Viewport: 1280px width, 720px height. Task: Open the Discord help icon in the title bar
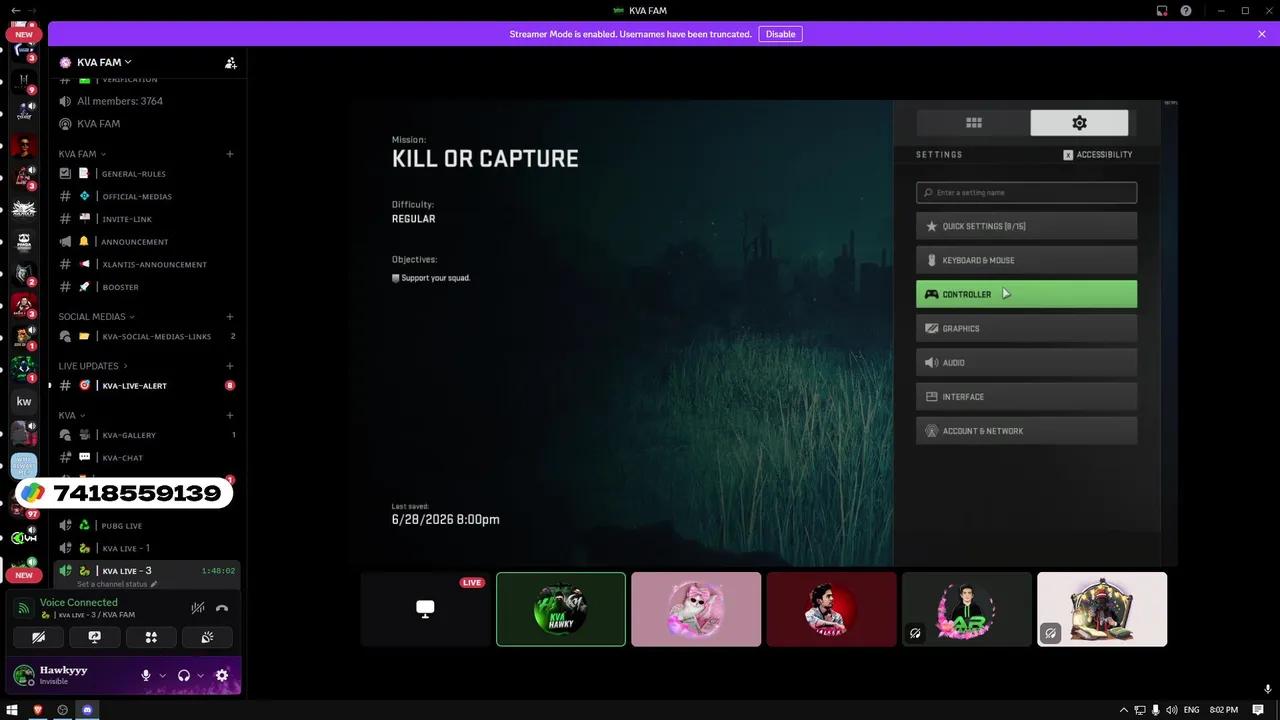[x=1186, y=10]
